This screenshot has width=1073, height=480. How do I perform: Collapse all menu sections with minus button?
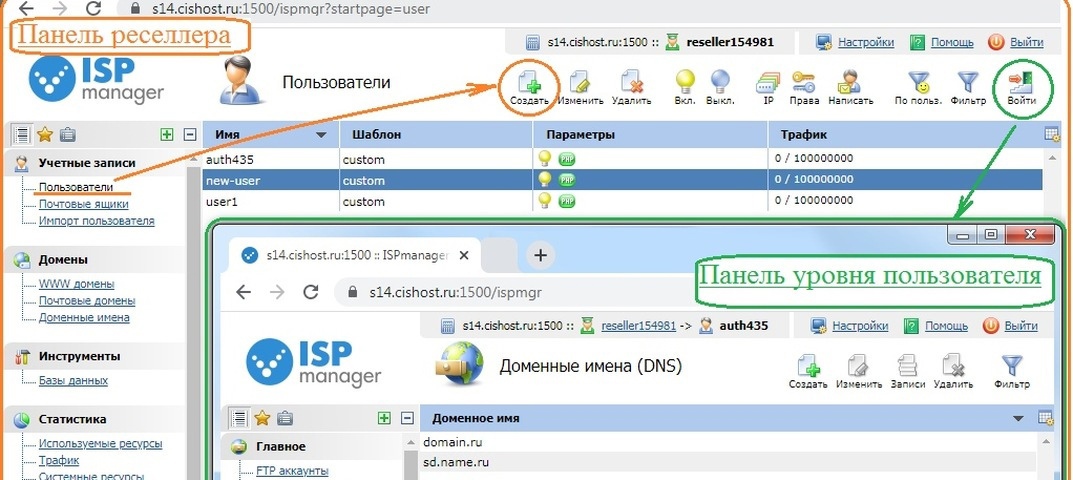click(189, 135)
